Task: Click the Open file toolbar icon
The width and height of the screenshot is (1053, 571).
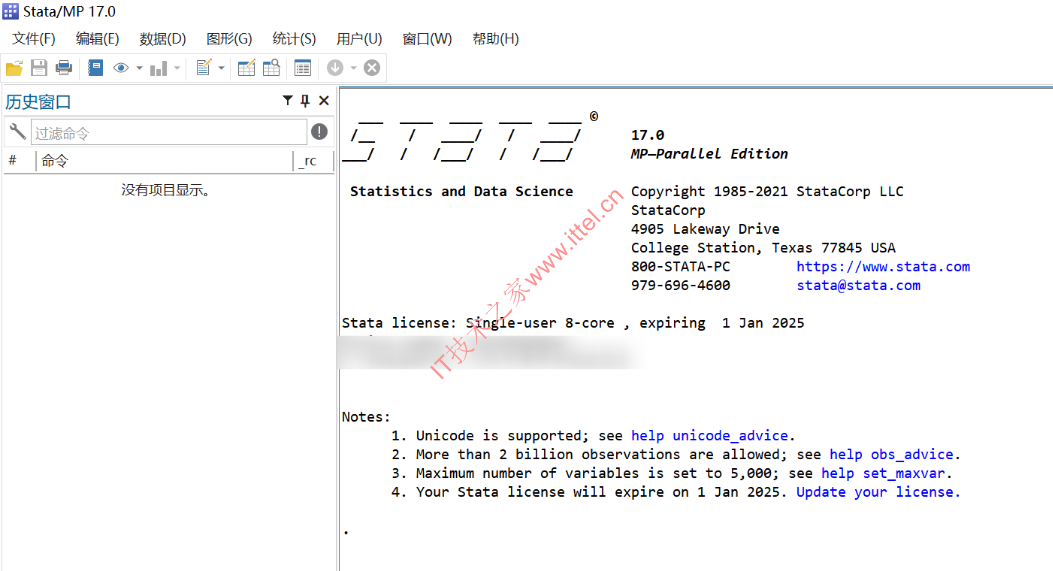Action: (x=14, y=68)
